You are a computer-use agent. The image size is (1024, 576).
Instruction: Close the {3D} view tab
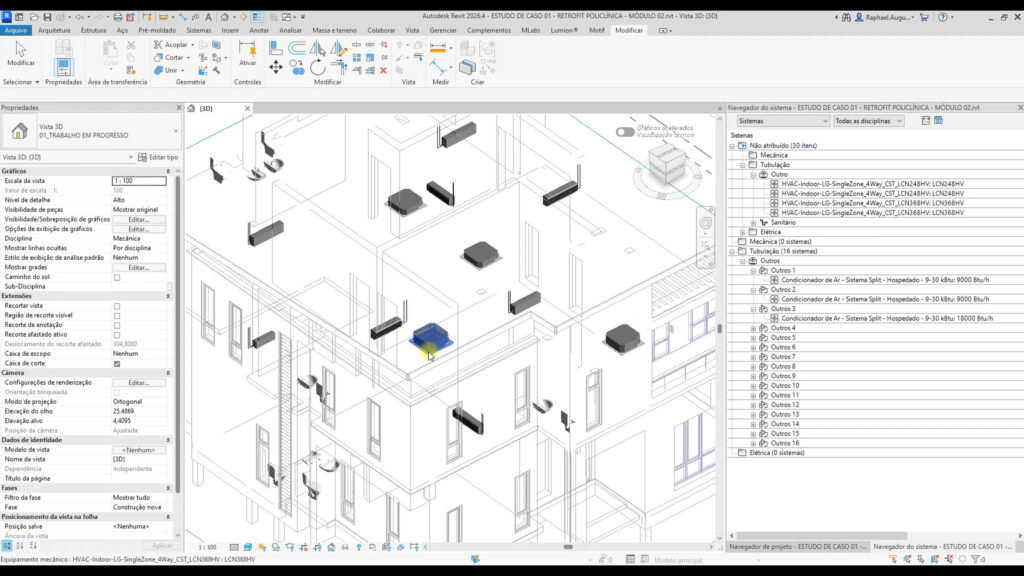(248, 108)
